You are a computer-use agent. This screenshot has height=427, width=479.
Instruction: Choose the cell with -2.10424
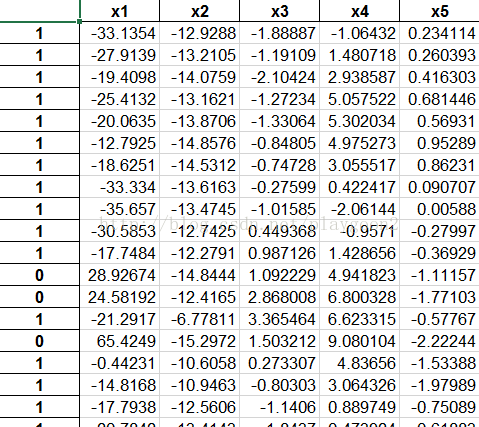click(x=280, y=77)
